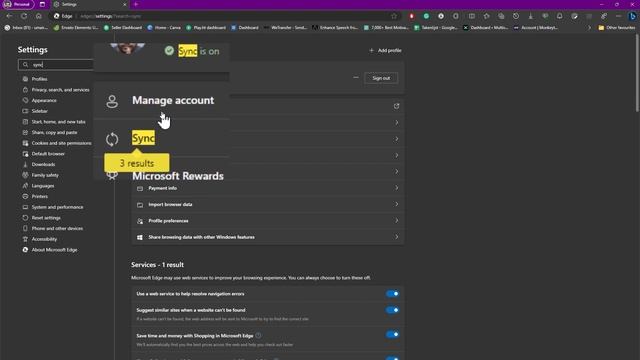Expand the Import browser data row
Screen dimensions: 640x360
(x=268, y=204)
